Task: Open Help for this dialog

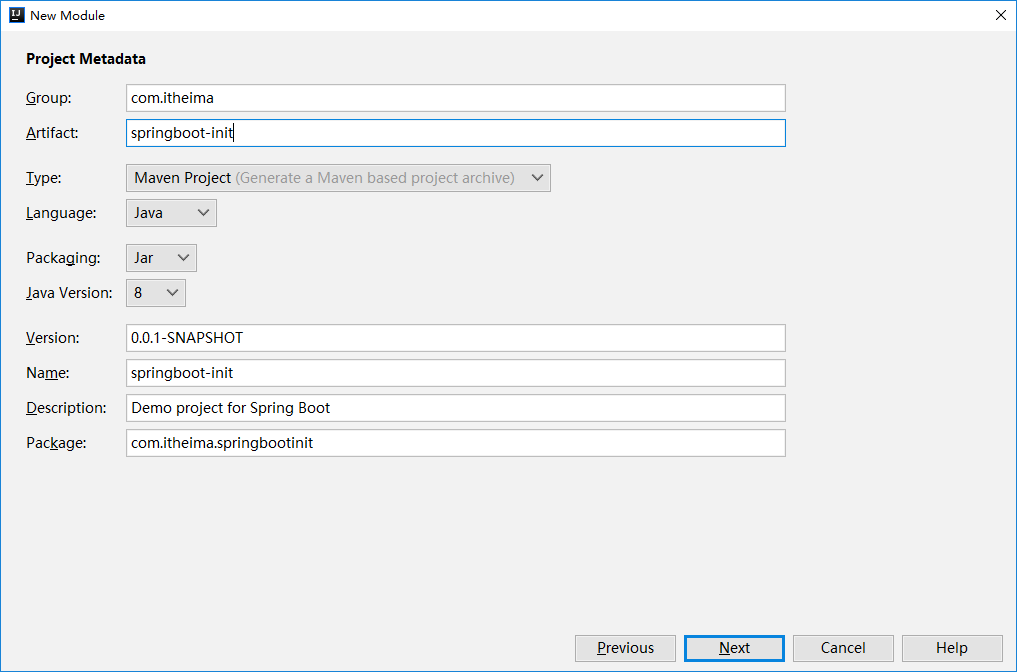Action: (x=951, y=648)
